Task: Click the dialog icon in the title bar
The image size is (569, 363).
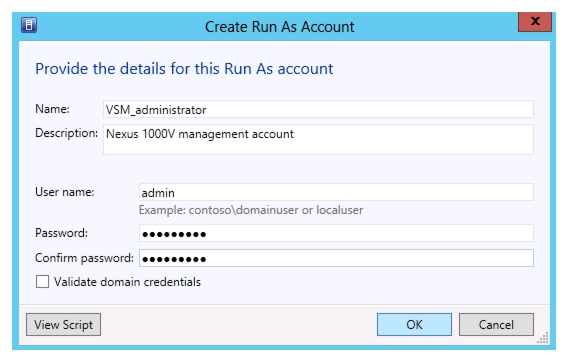Action: click(x=29, y=26)
